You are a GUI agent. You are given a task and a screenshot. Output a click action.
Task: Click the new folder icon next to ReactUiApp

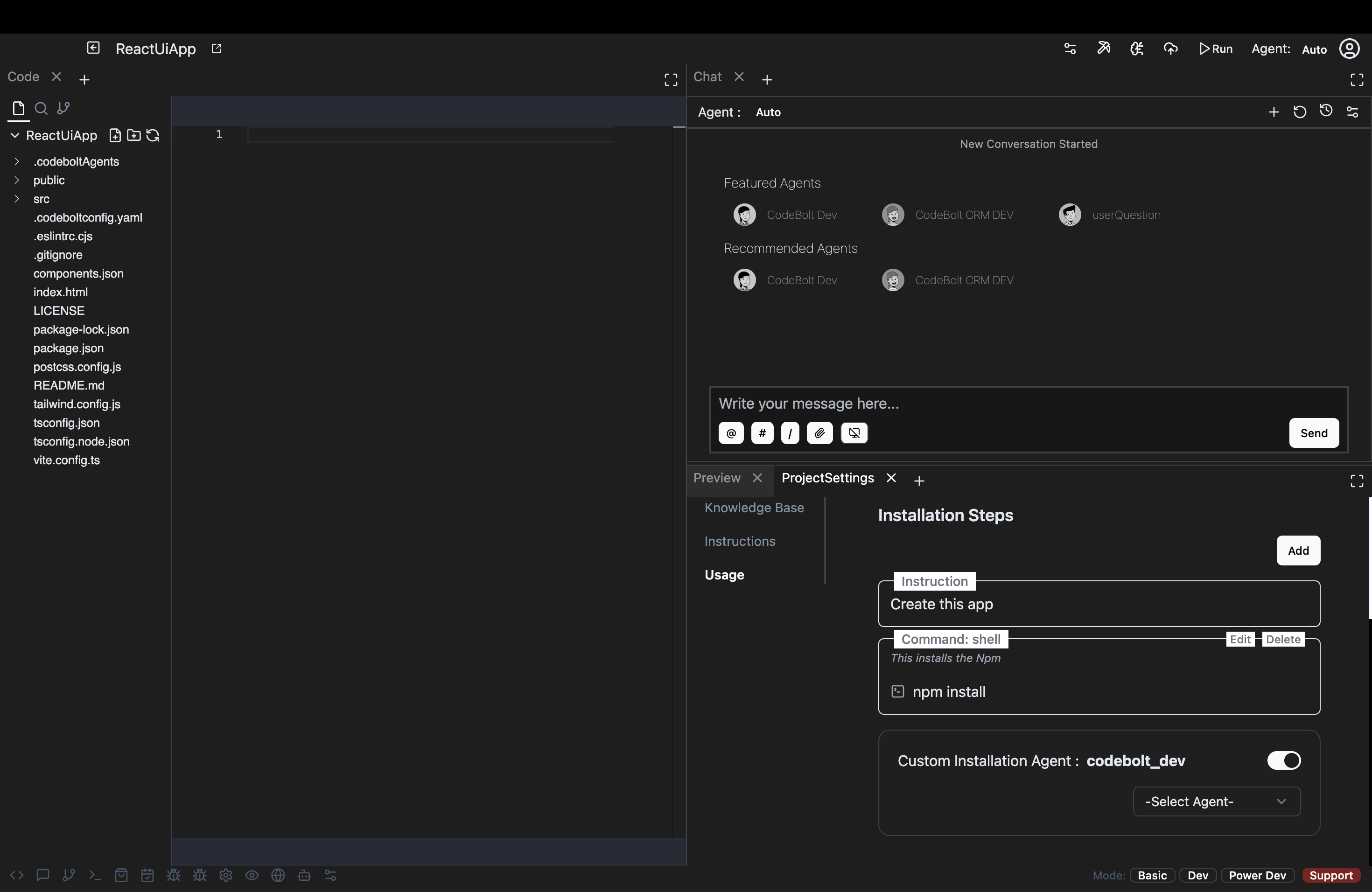point(134,135)
